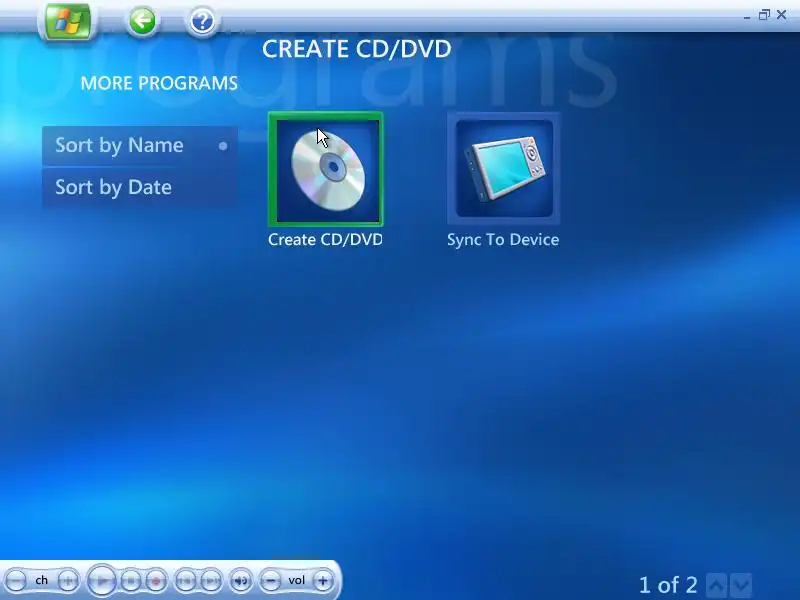Start recording with the red Record button
The width and height of the screenshot is (800, 600).
pos(156,581)
